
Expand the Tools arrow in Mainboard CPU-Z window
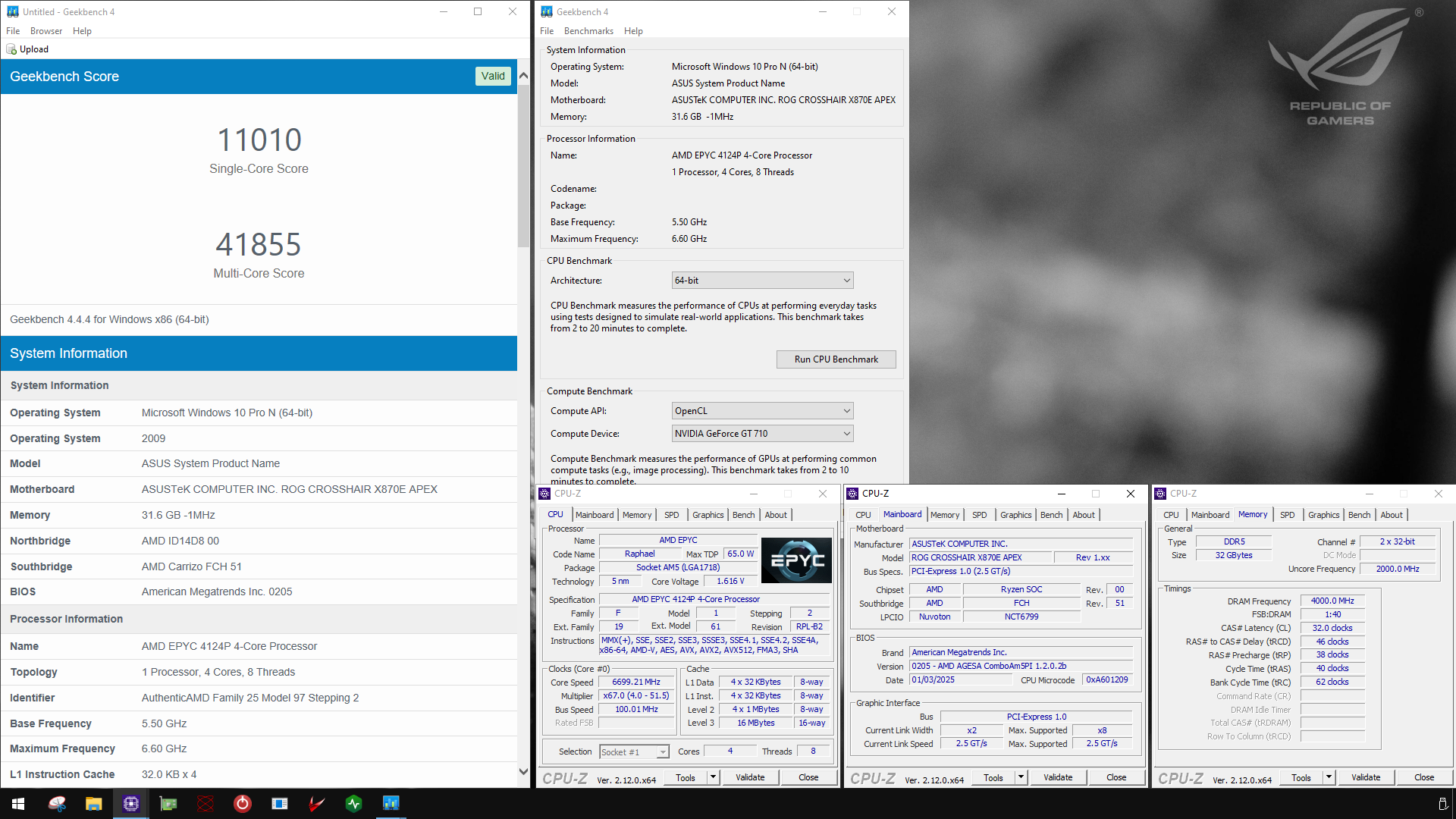pos(1021,777)
